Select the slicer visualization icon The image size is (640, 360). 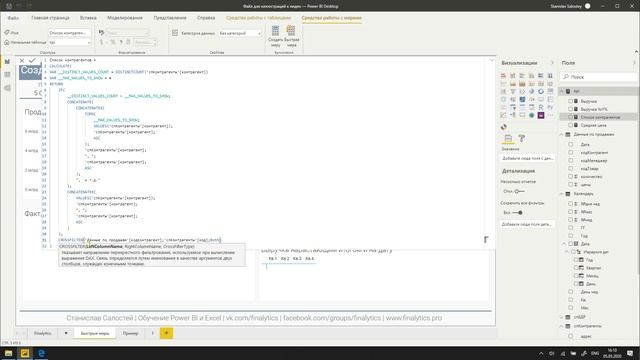point(513,107)
